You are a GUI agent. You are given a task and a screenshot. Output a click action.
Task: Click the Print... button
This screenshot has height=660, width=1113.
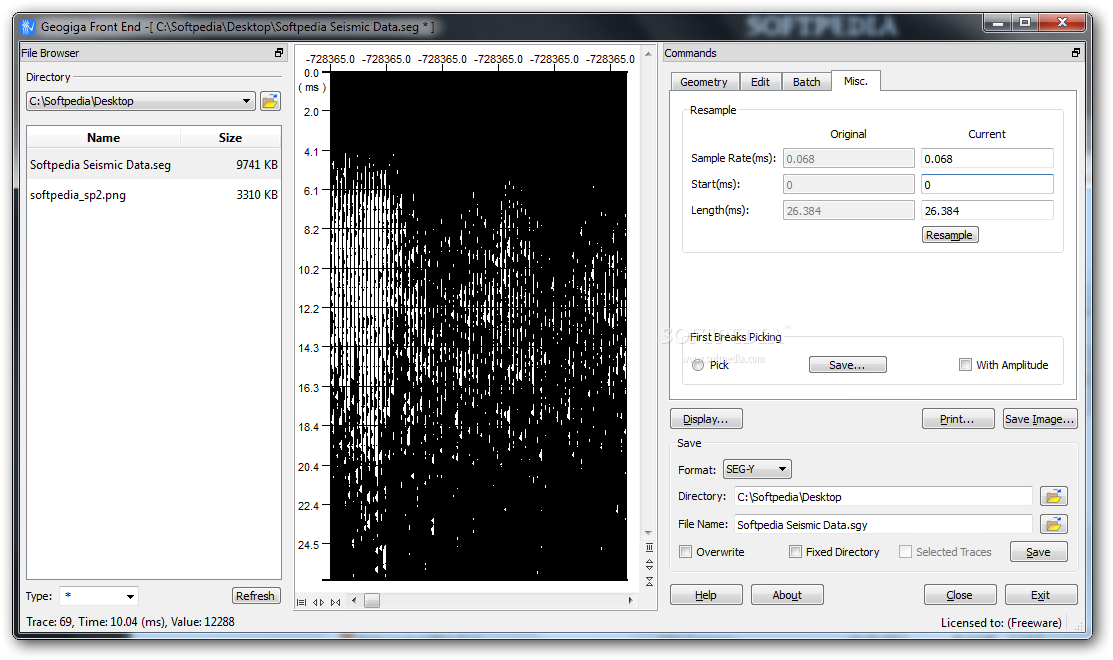click(x=958, y=419)
